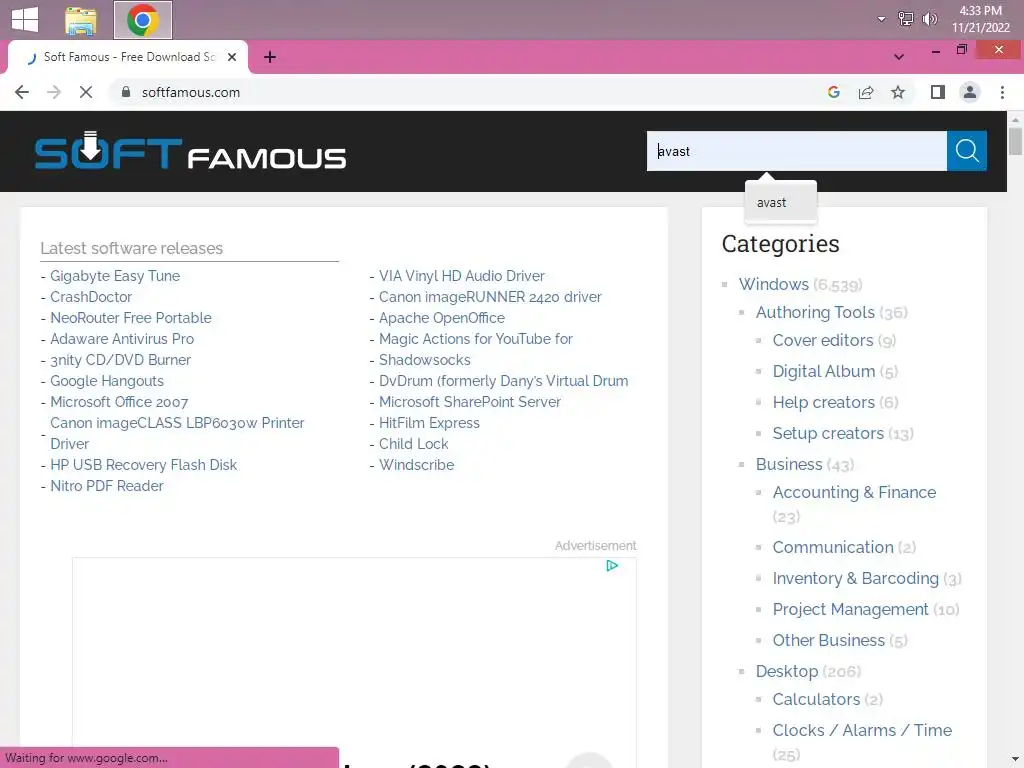Open the CrashDoctor link
Screen dimensions: 1024x768
pyautogui.click(x=91, y=297)
